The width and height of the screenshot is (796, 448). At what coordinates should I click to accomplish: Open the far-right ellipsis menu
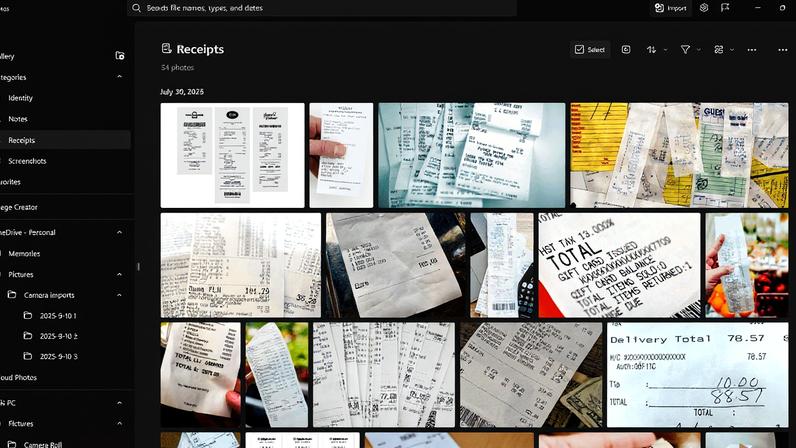pos(783,50)
